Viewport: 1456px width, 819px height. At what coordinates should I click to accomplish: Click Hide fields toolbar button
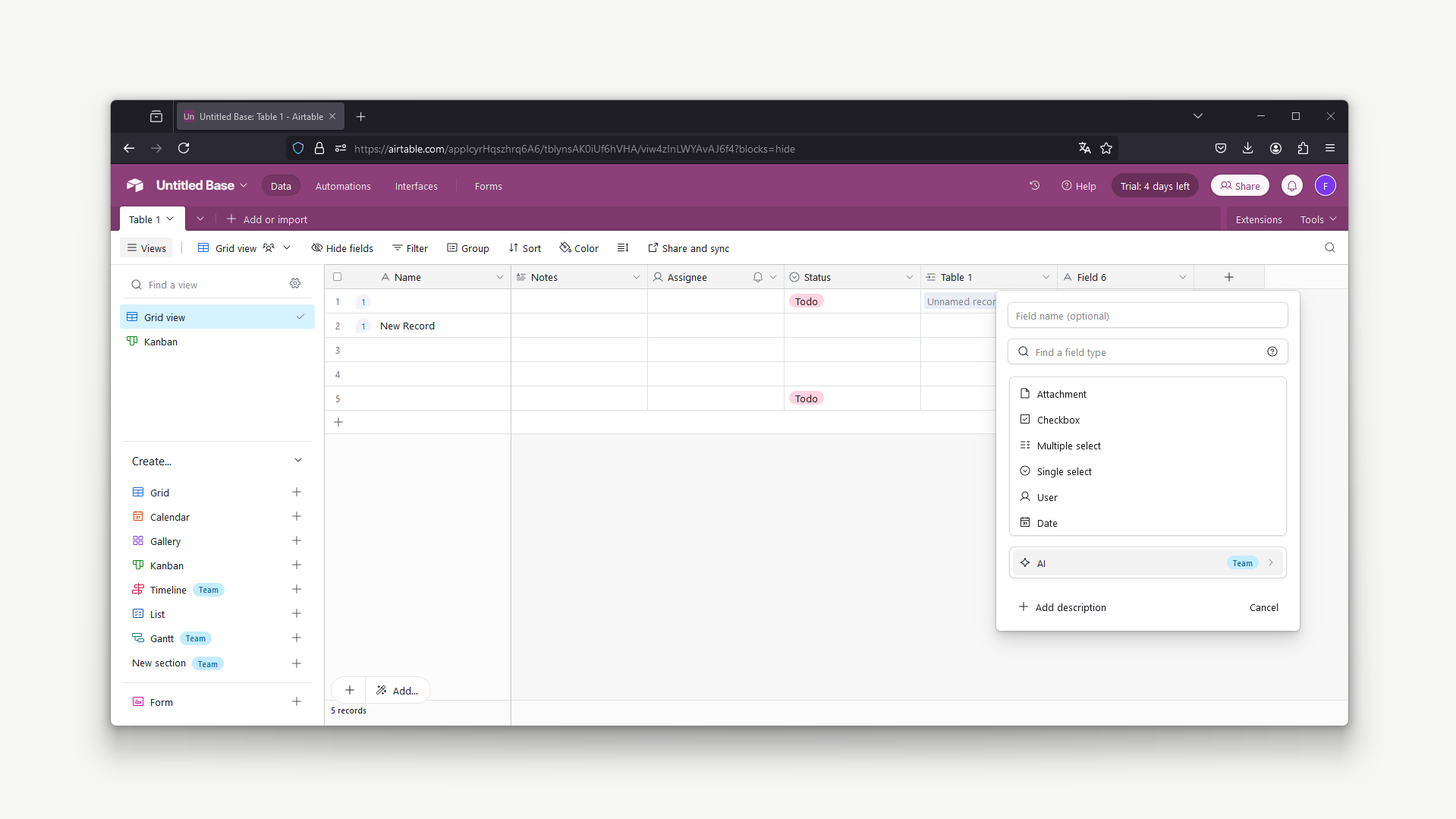coord(343,248)
